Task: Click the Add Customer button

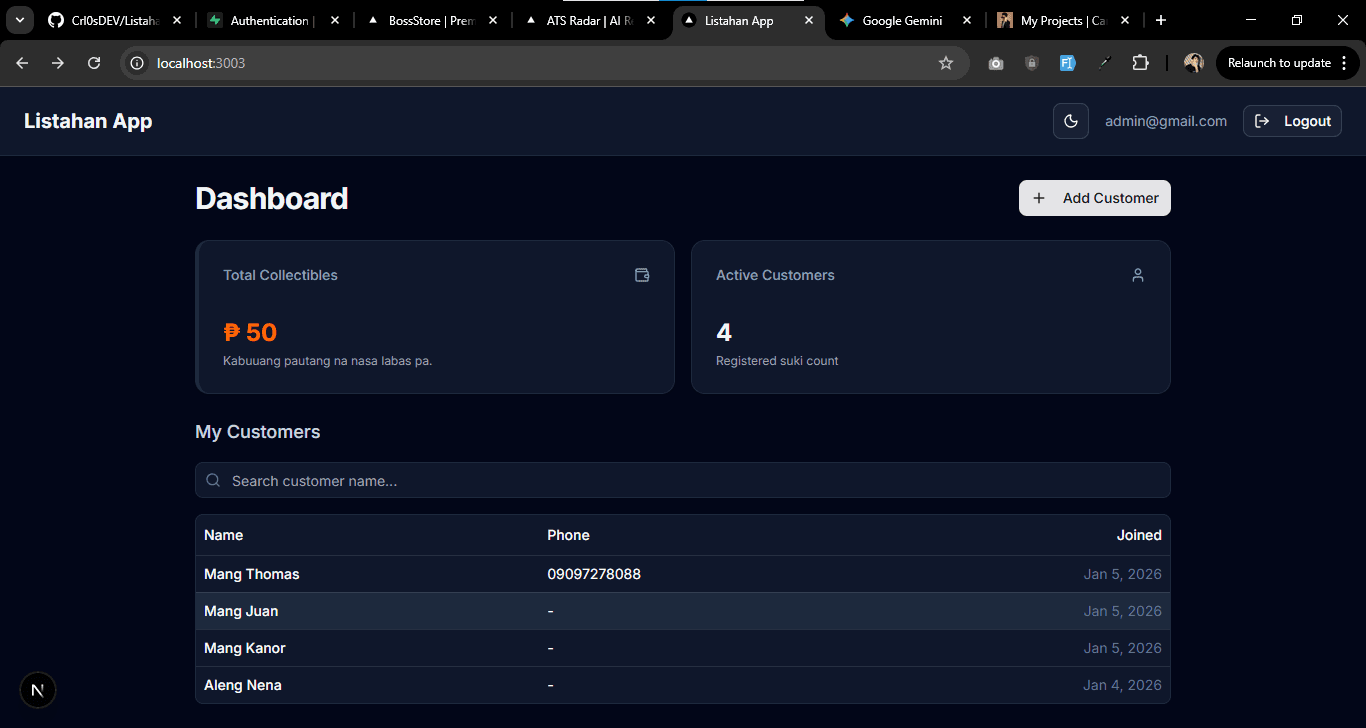Action: (1094, 197)
